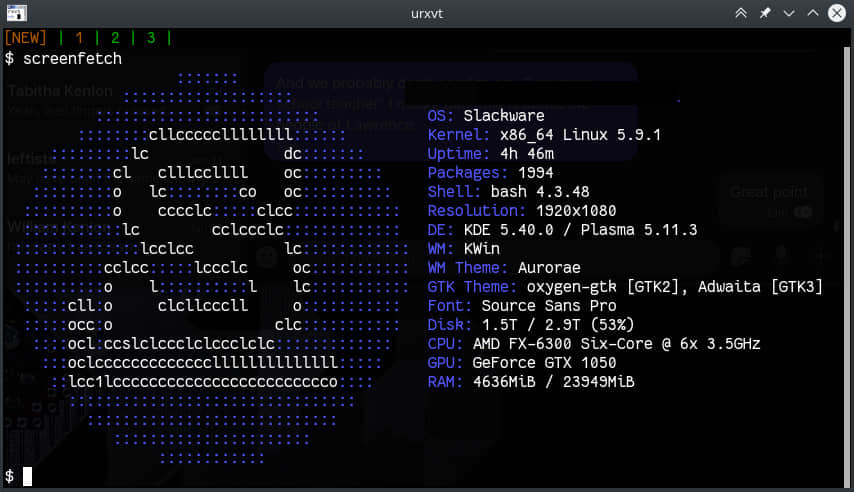Activate the keep-above double chevron button
The height and width of the screenshot is (492, 854).
click(741, 13)
